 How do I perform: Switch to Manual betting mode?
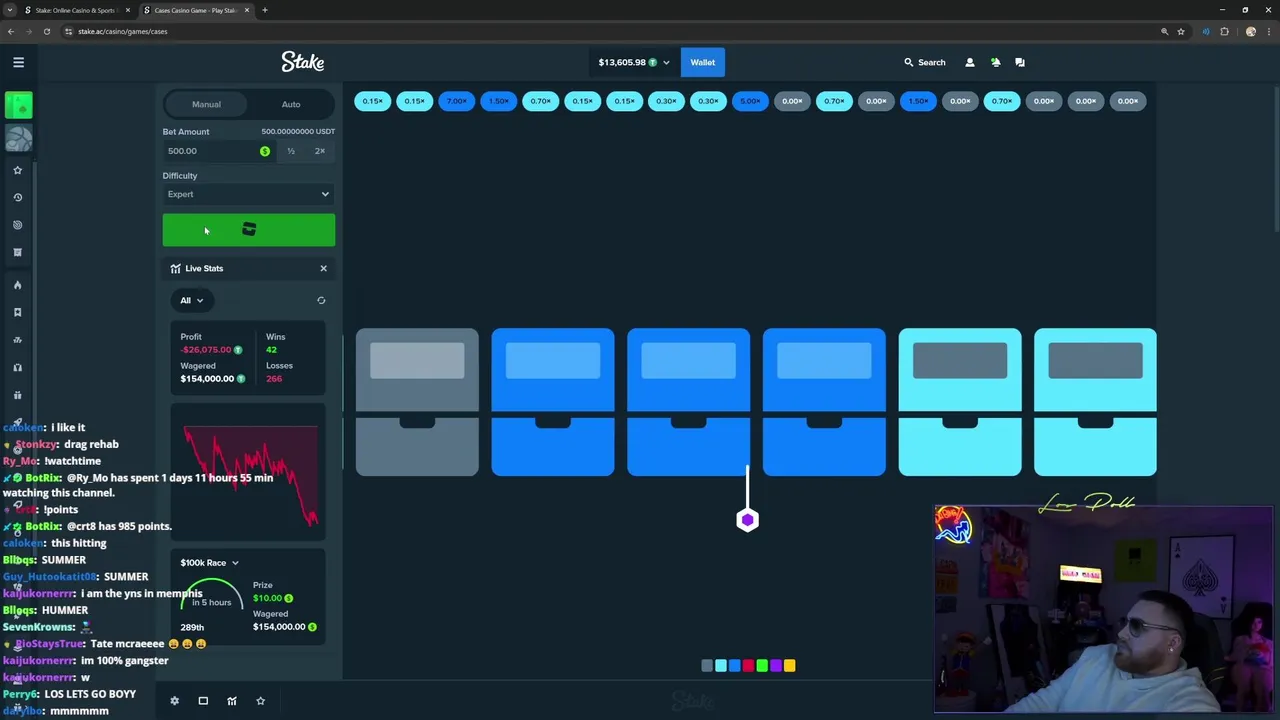pos(206,104)
